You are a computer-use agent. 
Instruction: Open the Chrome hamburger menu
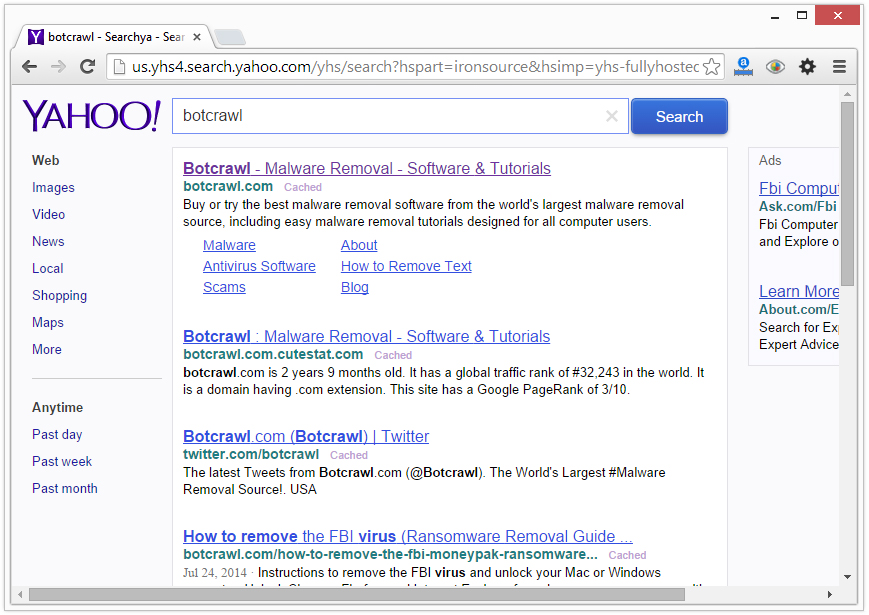point(839,67)
